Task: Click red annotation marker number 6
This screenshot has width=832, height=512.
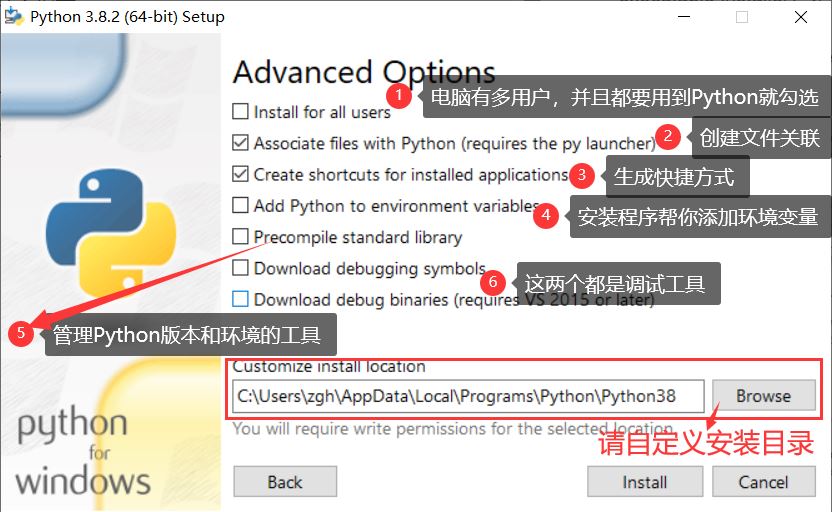Action: pos(493,282)
